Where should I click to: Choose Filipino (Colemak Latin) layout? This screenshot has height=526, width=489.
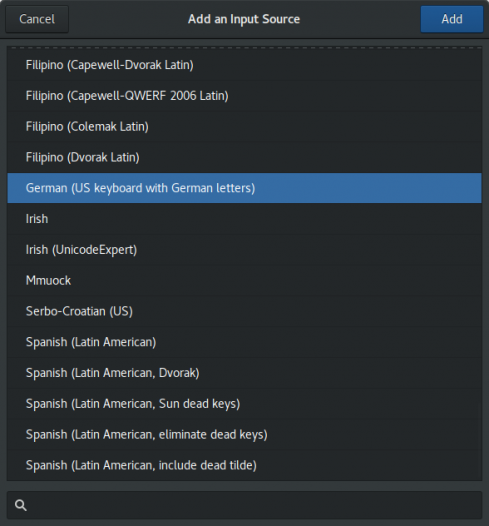[x=244, y=127]
